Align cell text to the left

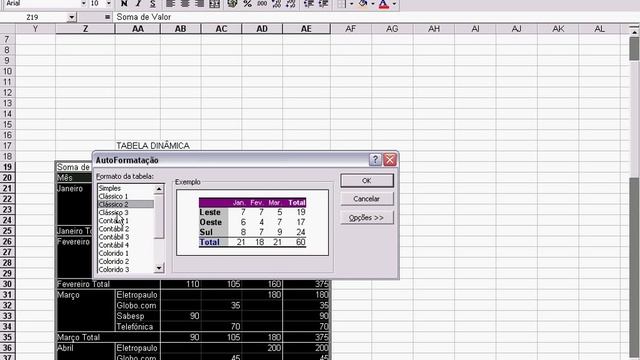170,4
